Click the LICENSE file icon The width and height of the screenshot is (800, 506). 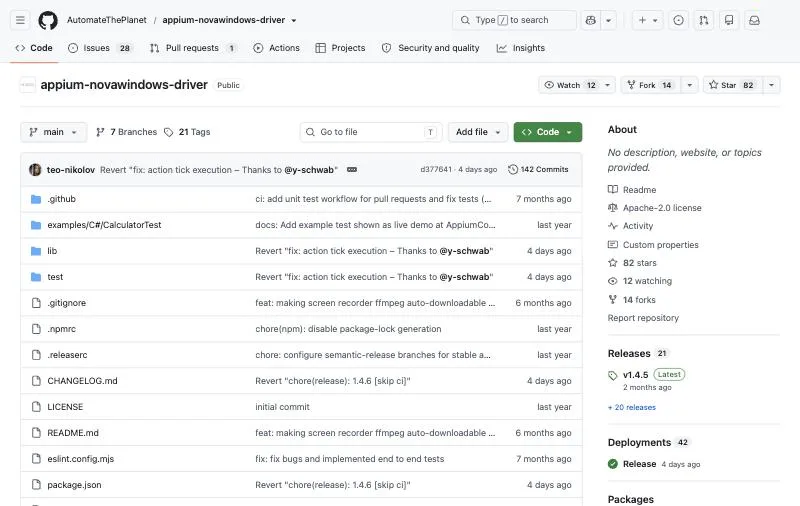pyautogui.click(x=36, y=407)
